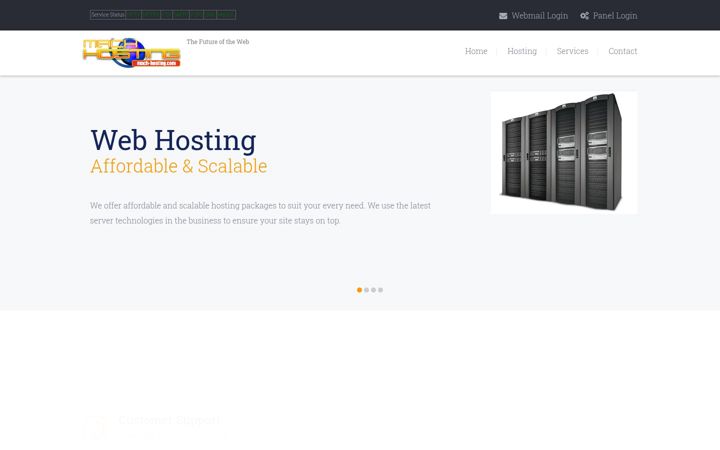Image resolution: width=720 pixels, height=450 pixels.
Task: Select the third slider dot
Action: tap(373, 290)
